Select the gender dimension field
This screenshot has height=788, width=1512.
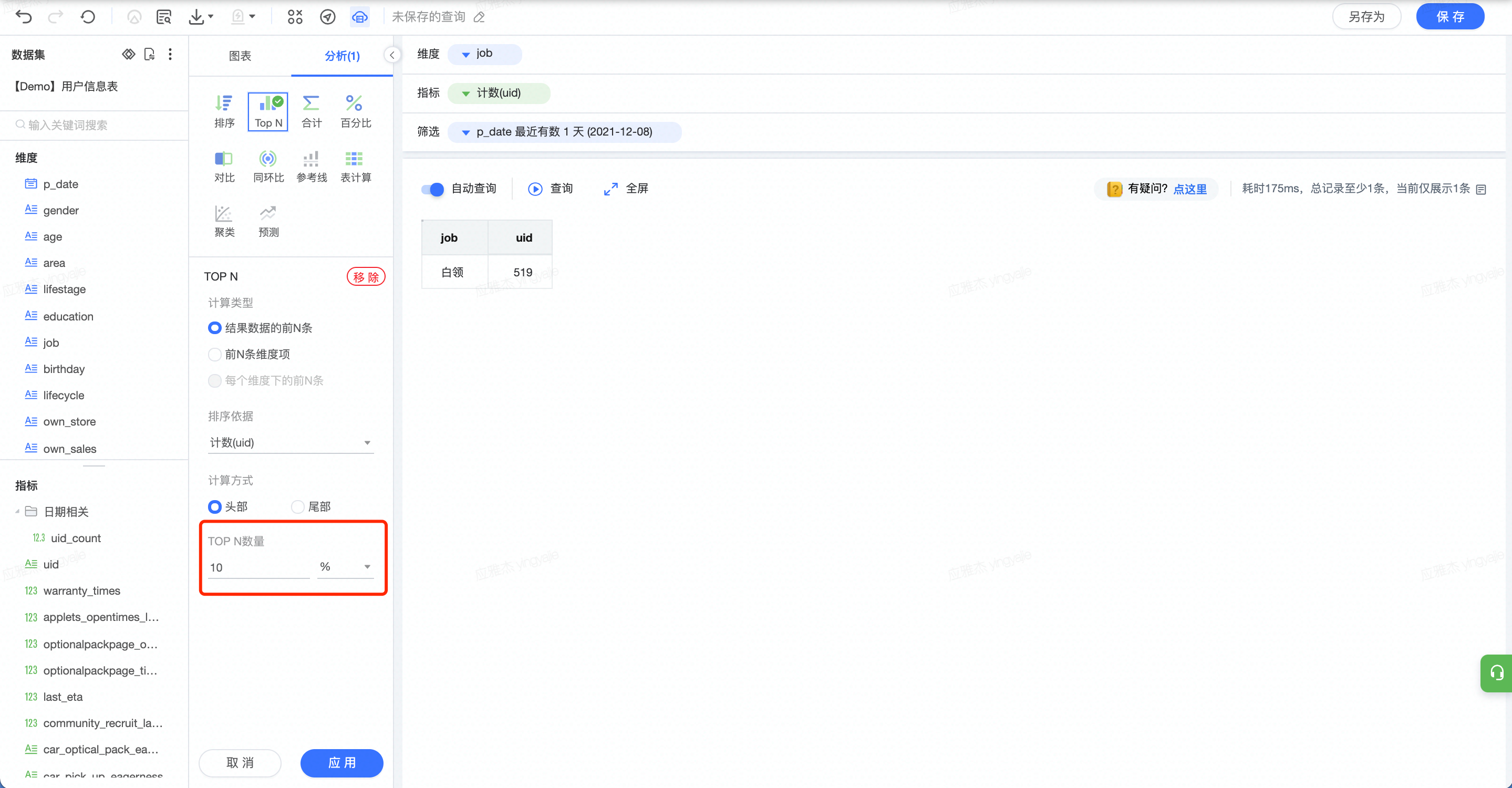tap(60, 210)
